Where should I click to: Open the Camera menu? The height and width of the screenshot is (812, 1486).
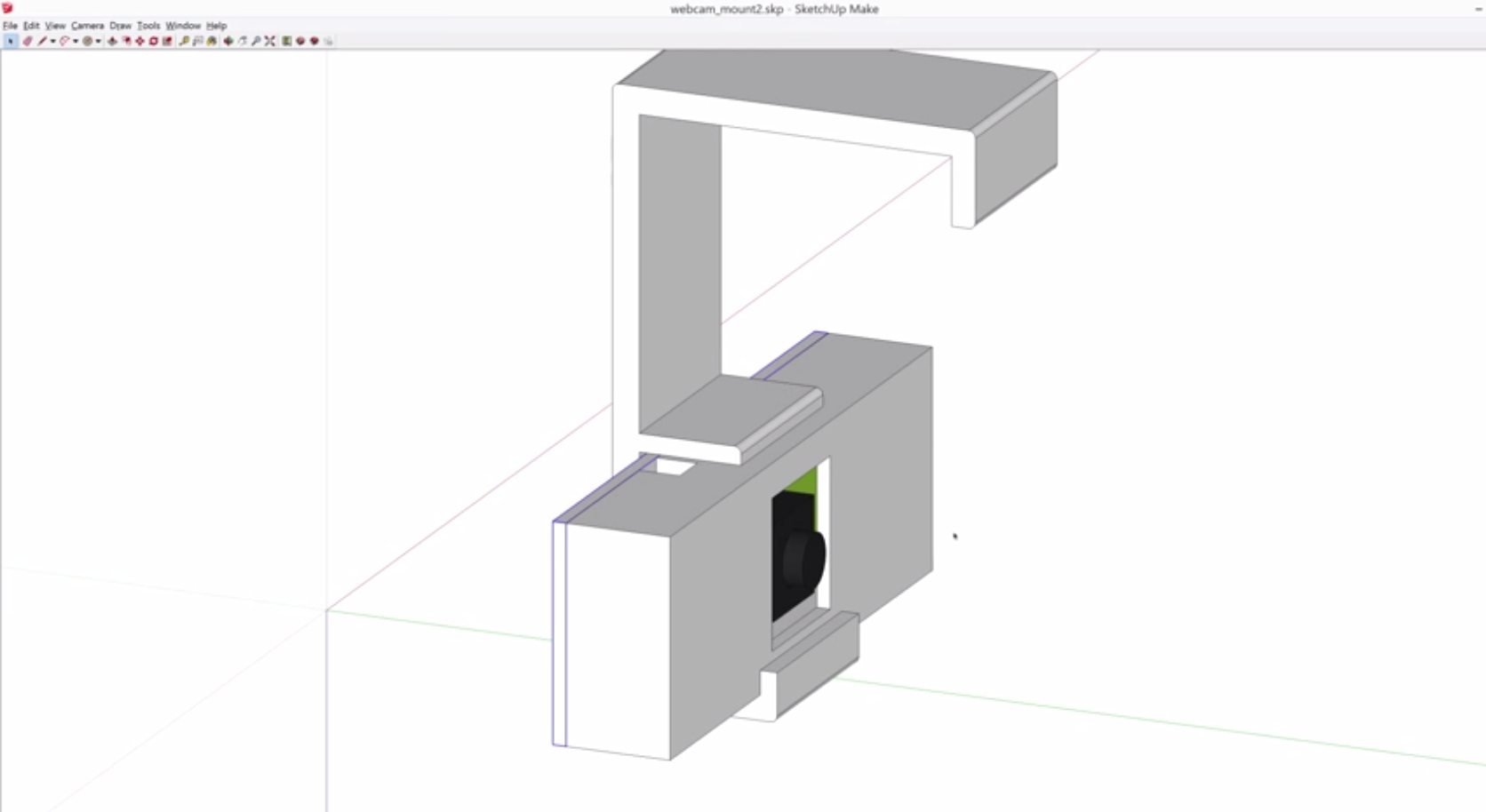point(87,26)
